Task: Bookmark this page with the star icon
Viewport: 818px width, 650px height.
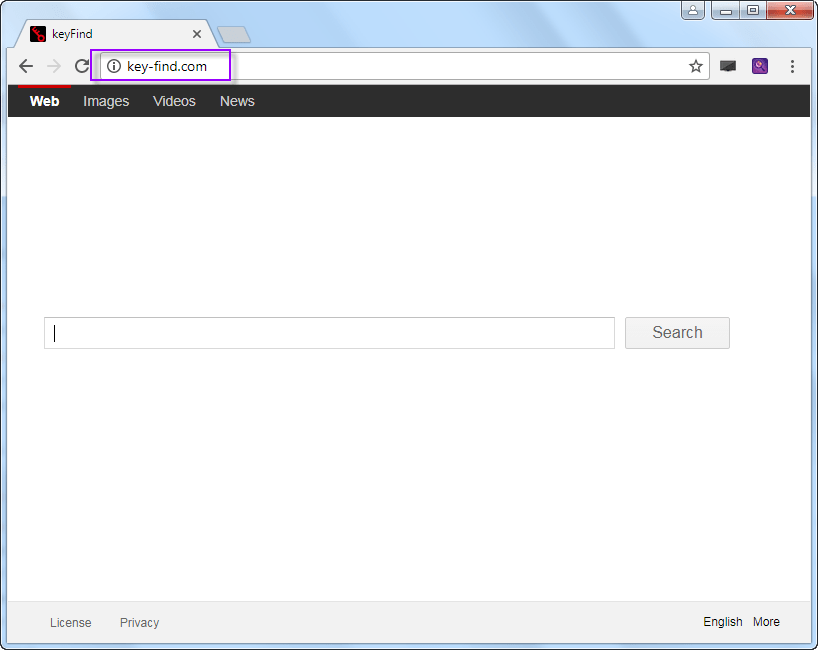Action: [x=695, y=66]
